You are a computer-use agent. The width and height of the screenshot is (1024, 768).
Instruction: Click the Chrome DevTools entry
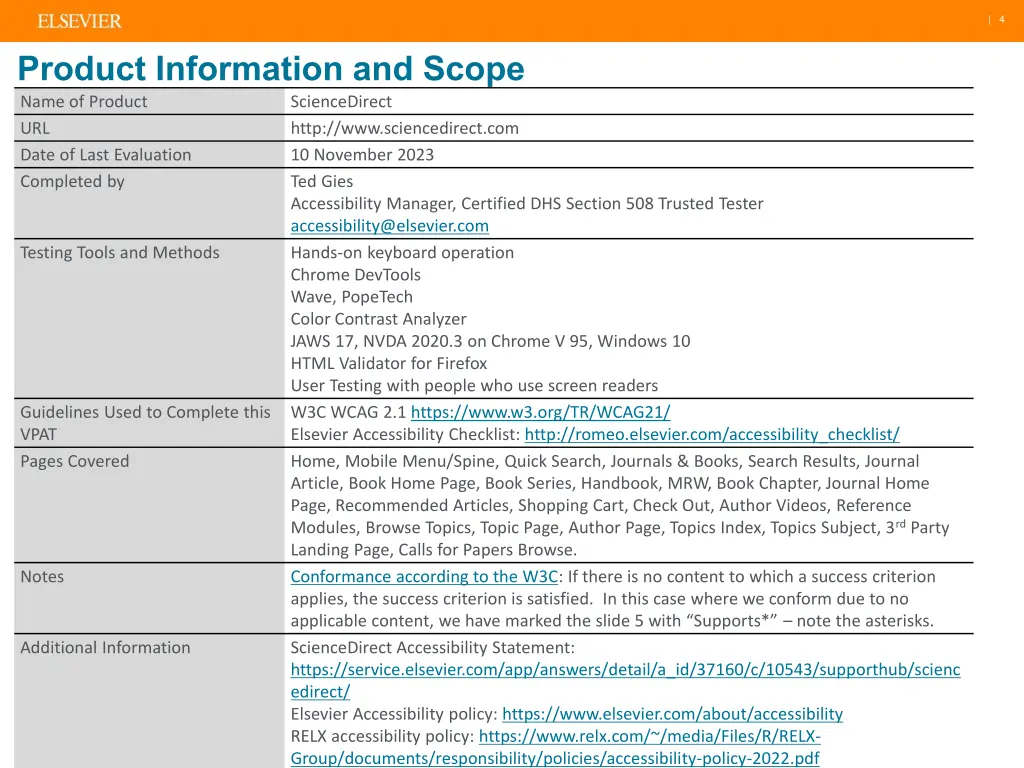[x=355, y=275]
